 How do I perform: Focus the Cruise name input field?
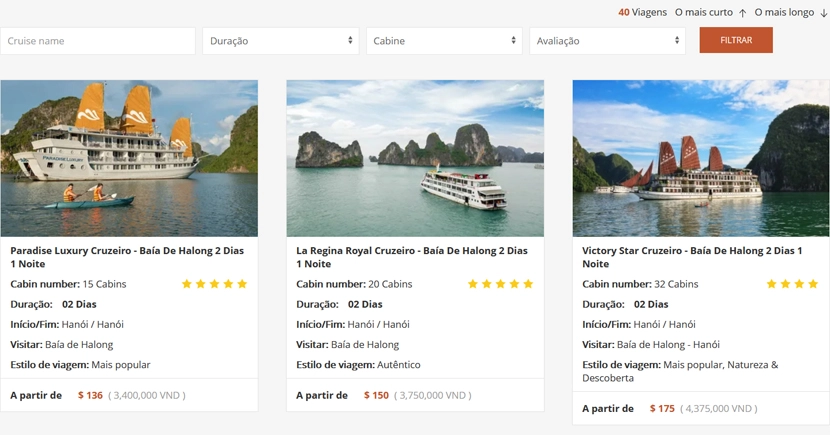coord(98,41)
